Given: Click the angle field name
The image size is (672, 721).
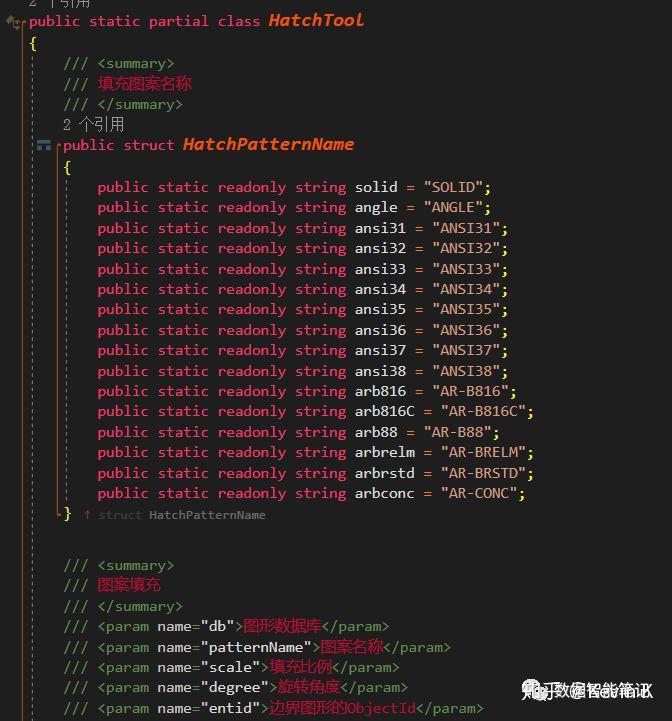Looking at the screenshot, I should tap(376, 208).
